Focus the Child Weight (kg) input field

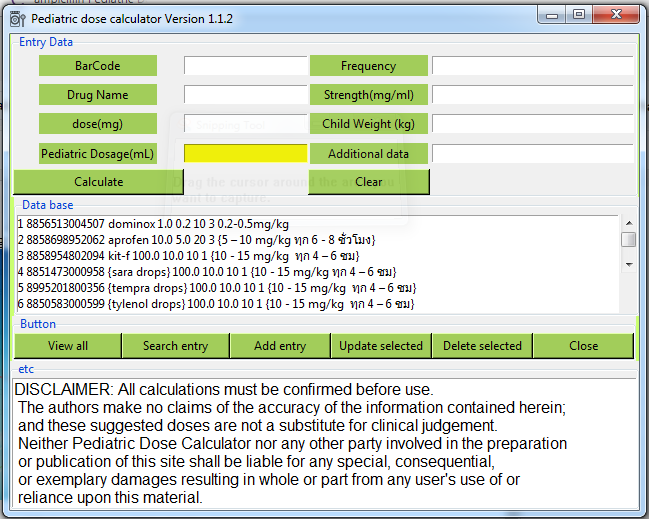click(533, 124)
